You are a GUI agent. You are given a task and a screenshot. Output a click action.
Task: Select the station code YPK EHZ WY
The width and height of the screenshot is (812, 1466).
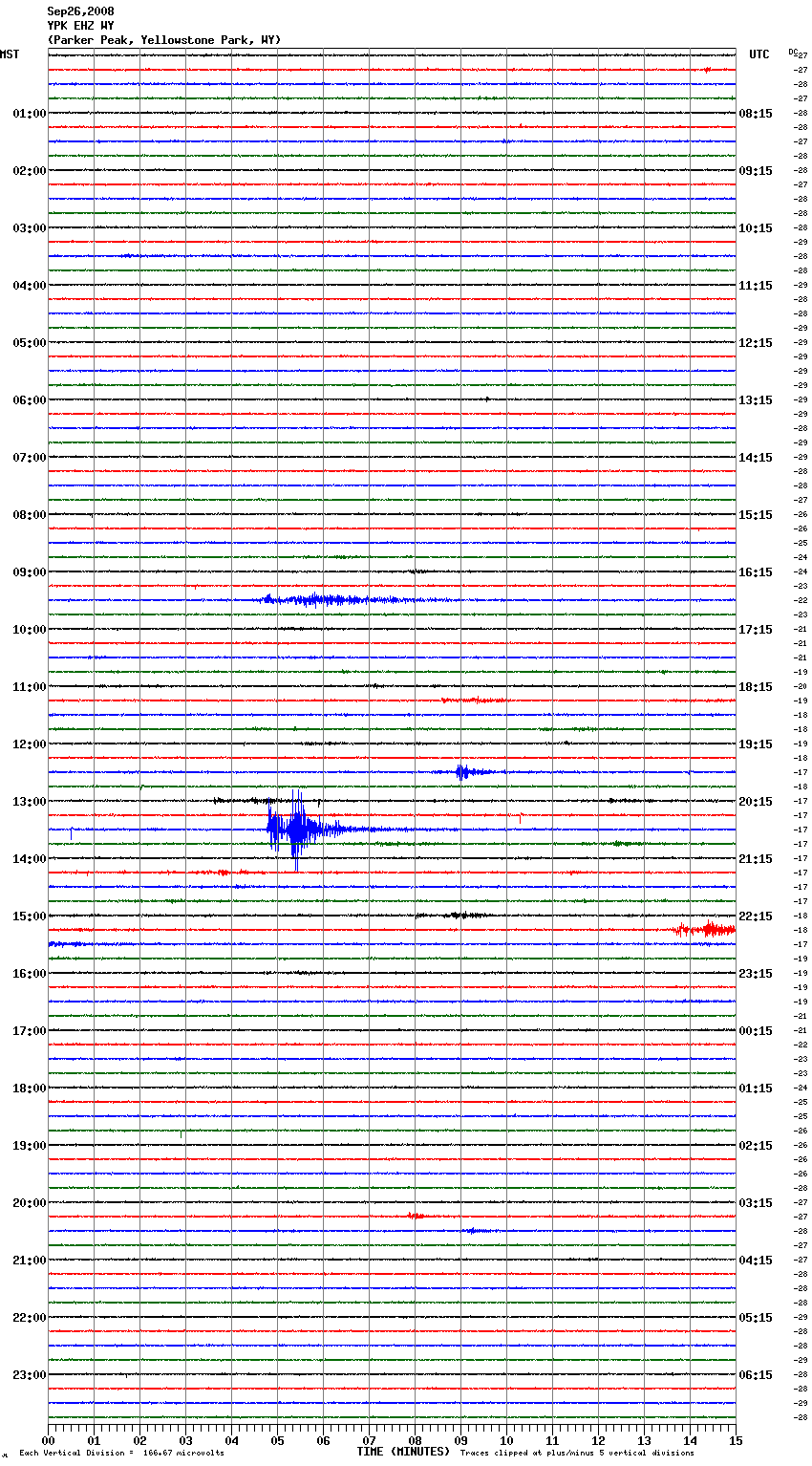(80, 26)
